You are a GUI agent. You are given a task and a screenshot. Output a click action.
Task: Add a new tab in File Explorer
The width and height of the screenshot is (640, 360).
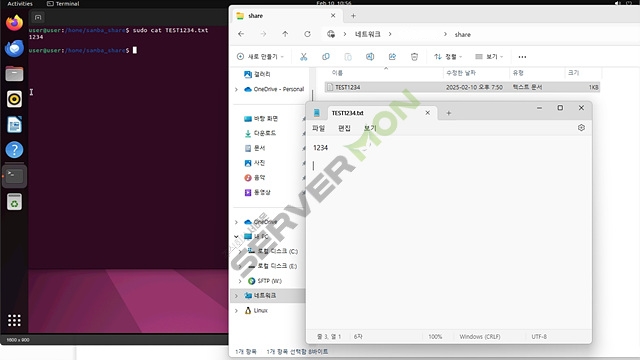click(x=353, y=16)
